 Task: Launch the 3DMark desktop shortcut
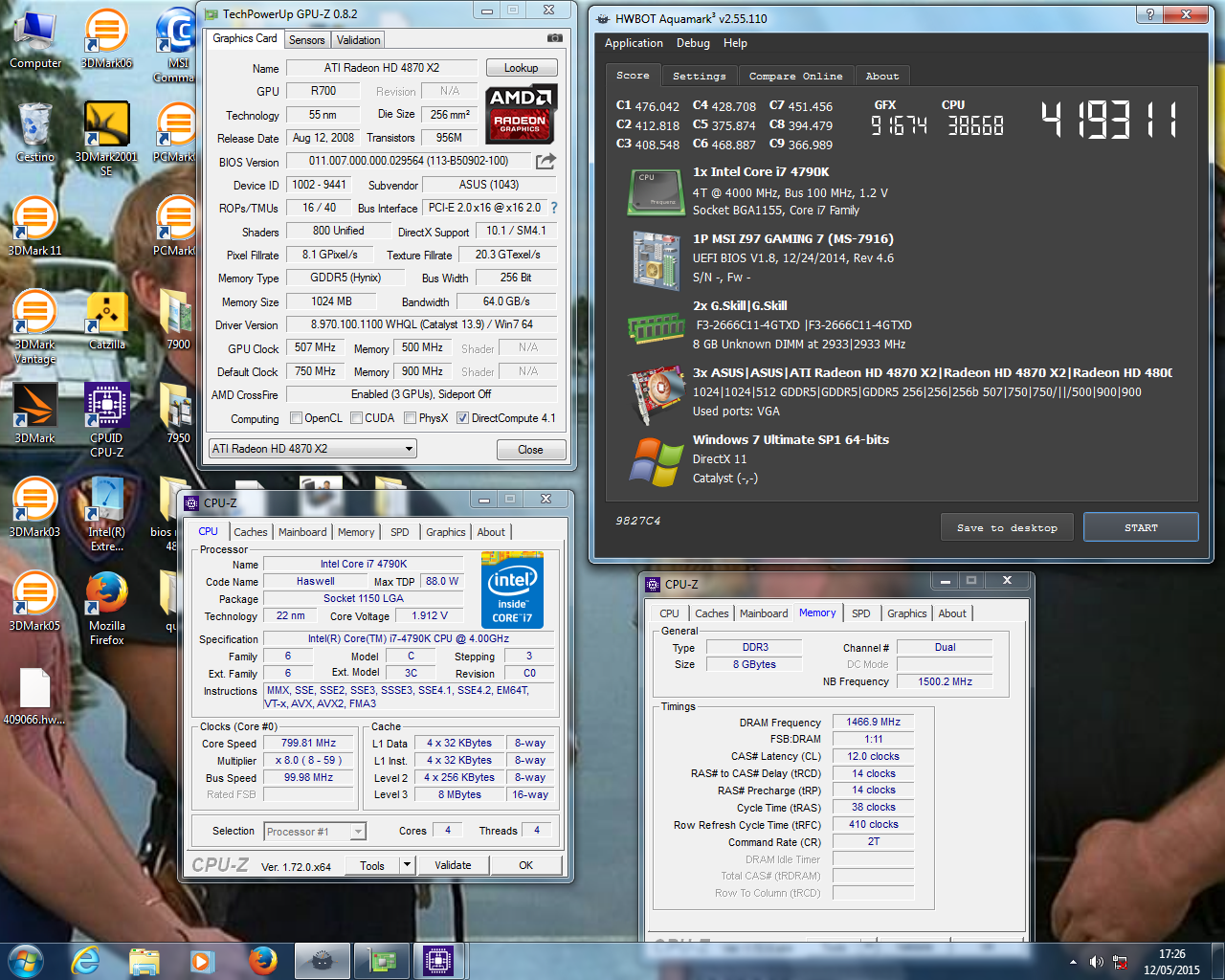pos(35,414)
